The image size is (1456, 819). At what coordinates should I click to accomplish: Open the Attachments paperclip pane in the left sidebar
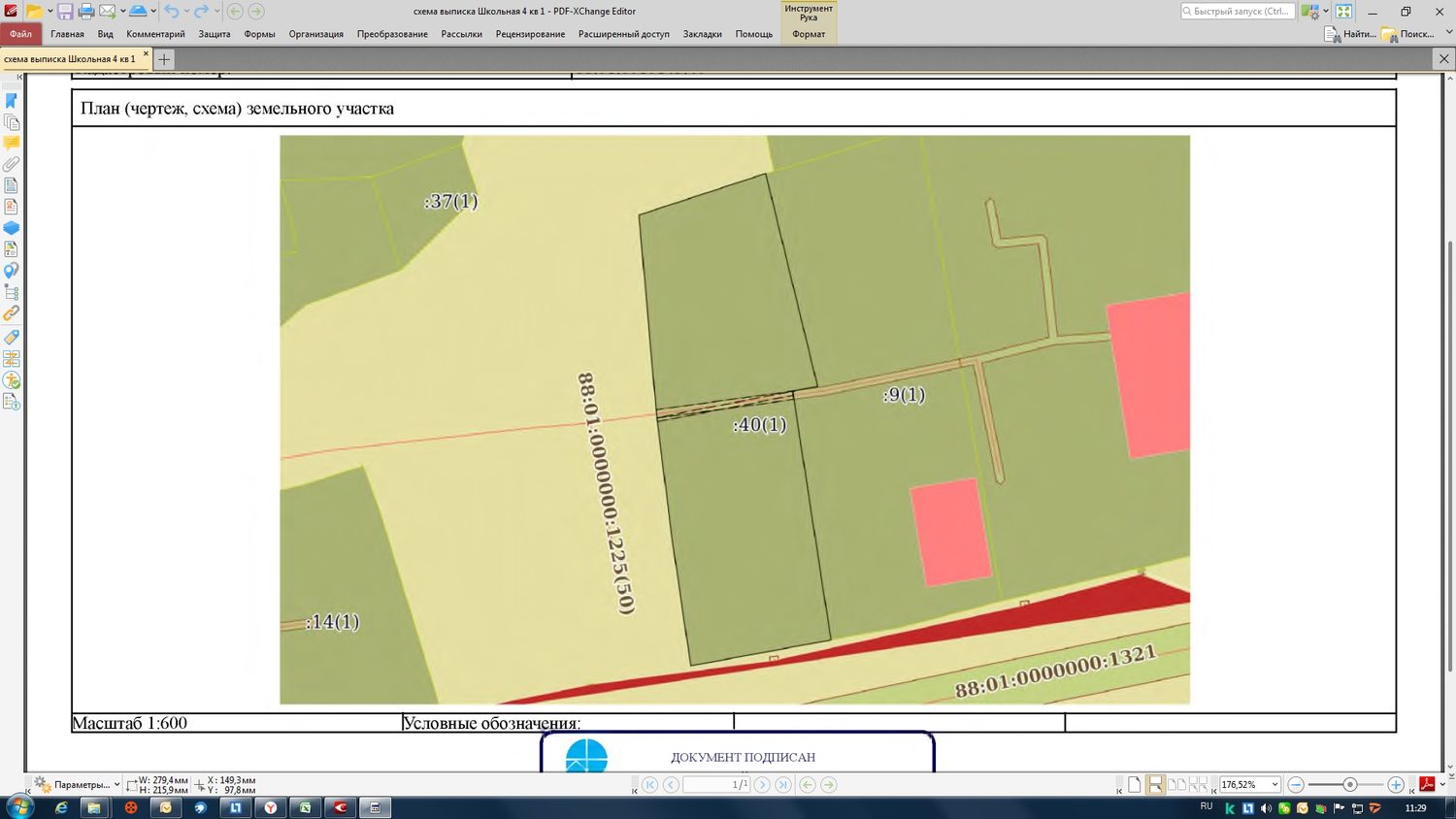pos(12,164)
